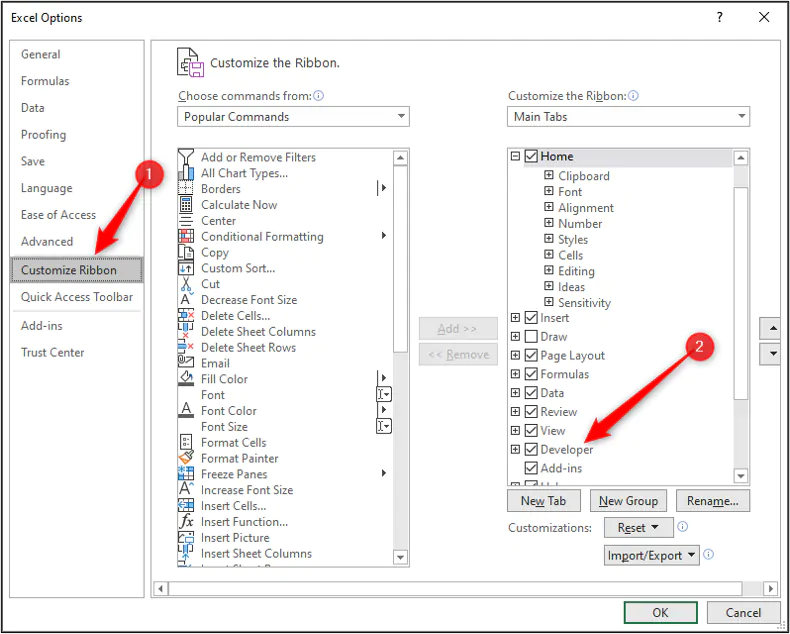Click the Insert Cells icon
The height and width of the screenshot is (634, 790).
click(x=186, y=506)
